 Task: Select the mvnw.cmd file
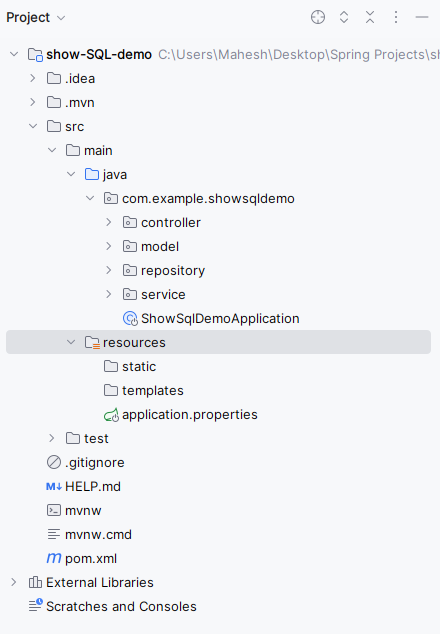98,535
